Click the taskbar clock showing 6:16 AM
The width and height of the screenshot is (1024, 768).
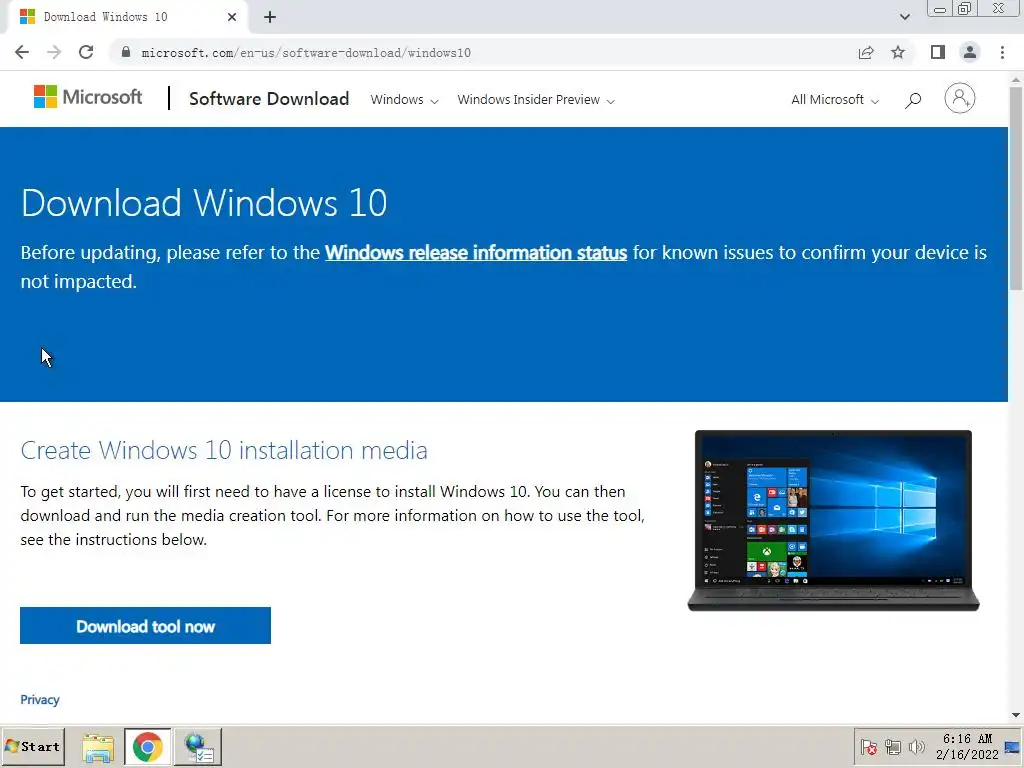[x=967, y=746]
